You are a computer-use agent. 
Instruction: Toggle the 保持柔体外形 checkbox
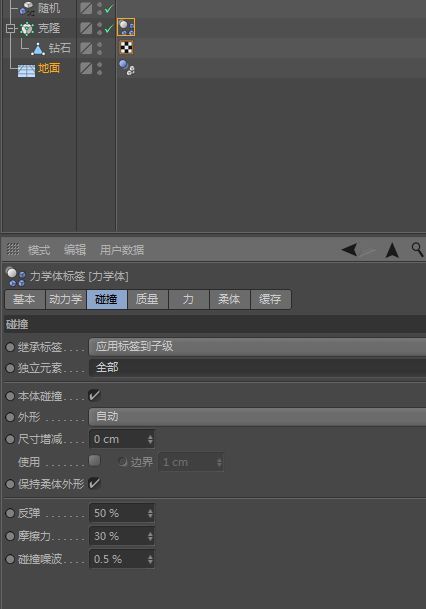(94, 483)
